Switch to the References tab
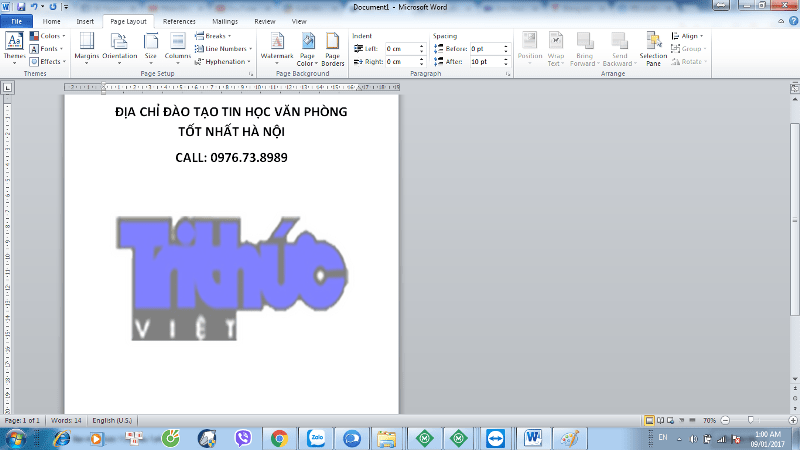 179,21
